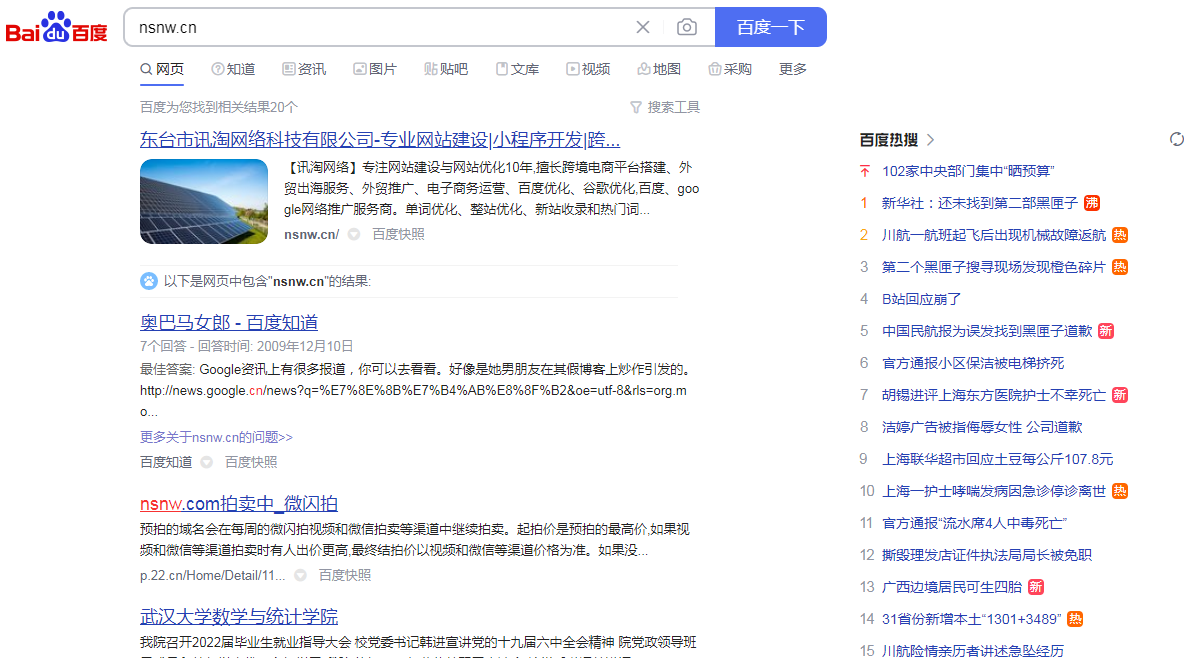This screenshot has height=658, width=1184.
Task: Click the Baidu logo
Action: click(x=57, y=27)
